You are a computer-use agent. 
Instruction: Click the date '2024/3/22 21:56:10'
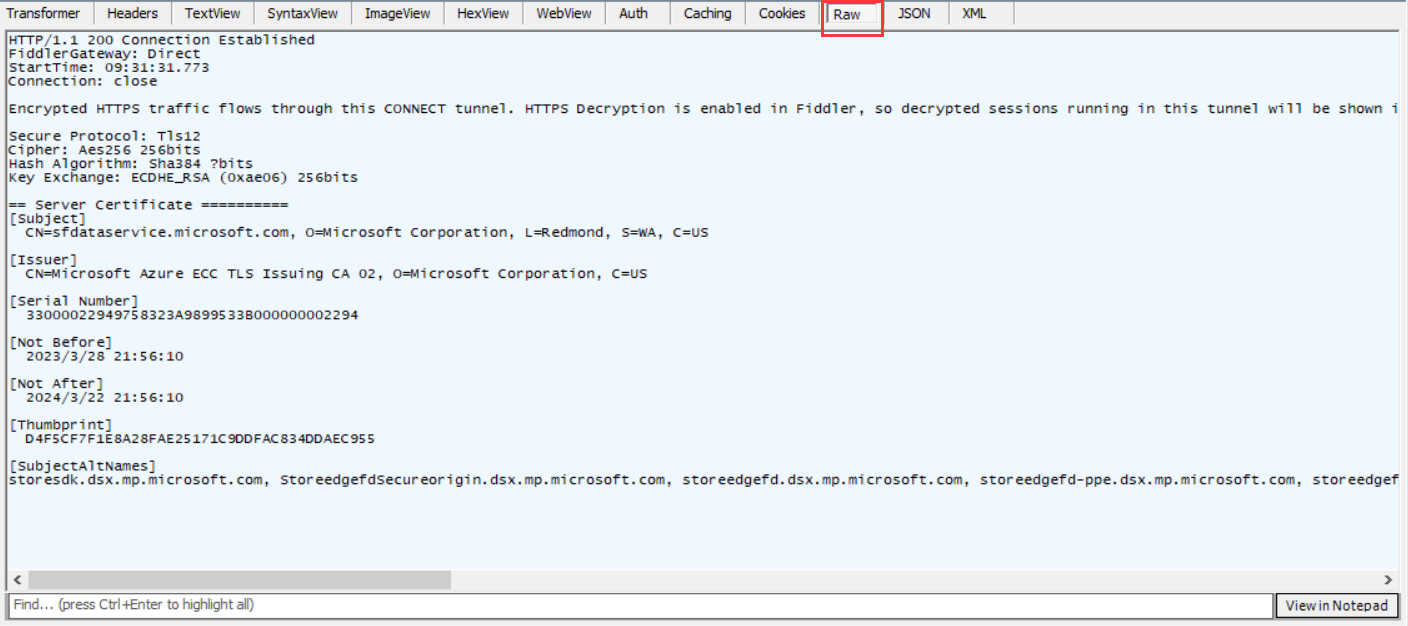pyautogui.click(x=104, y=397)
